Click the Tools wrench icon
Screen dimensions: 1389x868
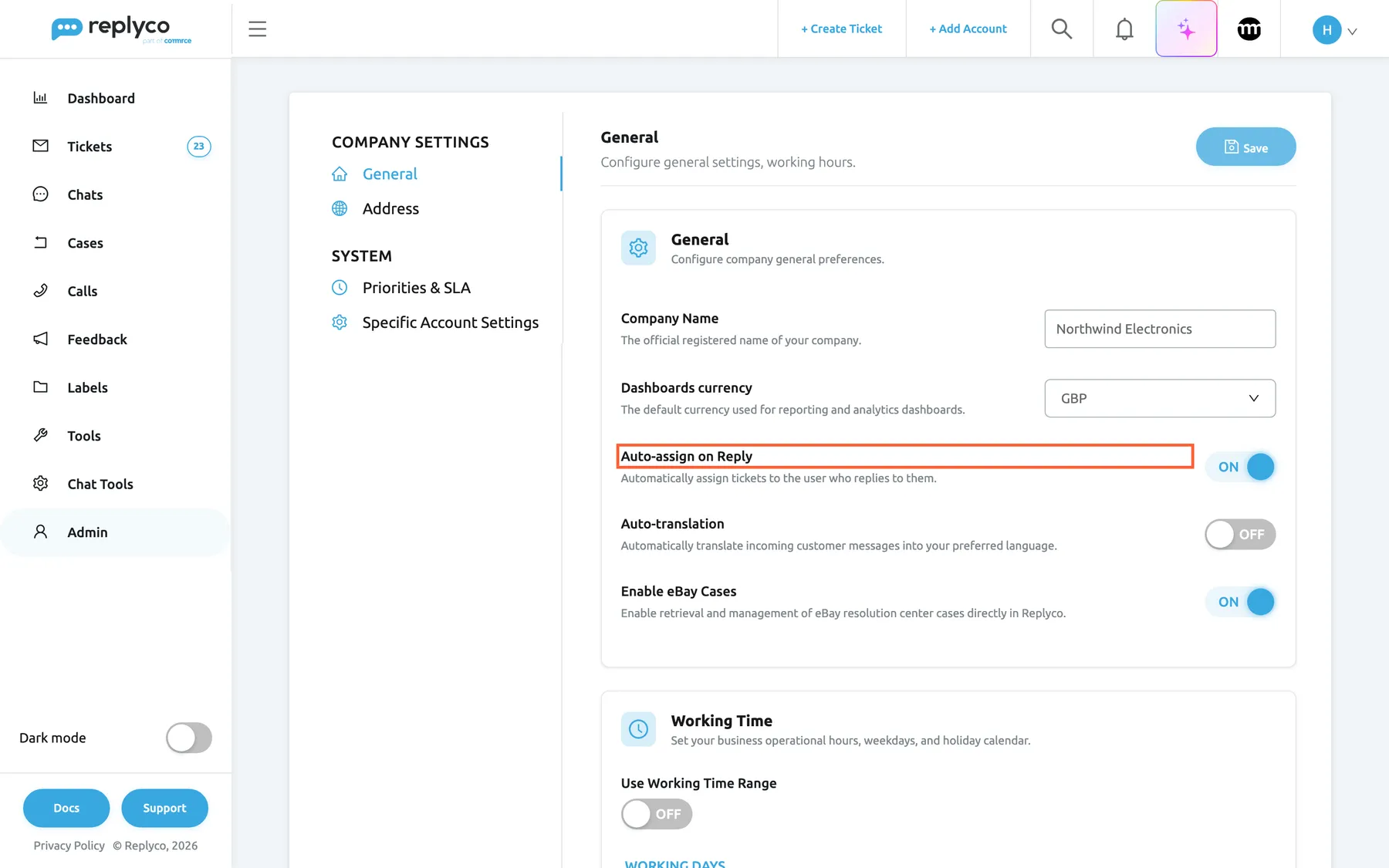[41, 435]
